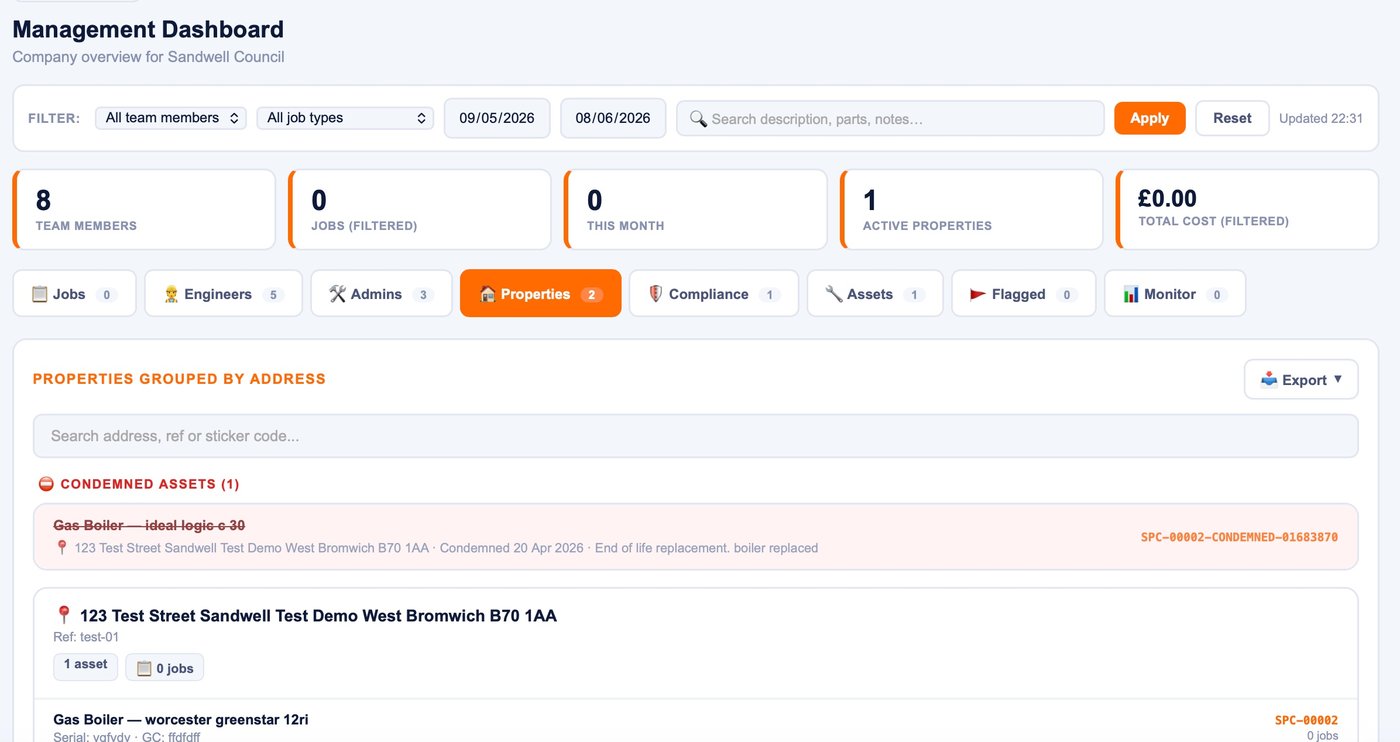Click the end date field 08/06/2026
The width and height of the screenshot is (1400, 742).
tap(613, 118)
